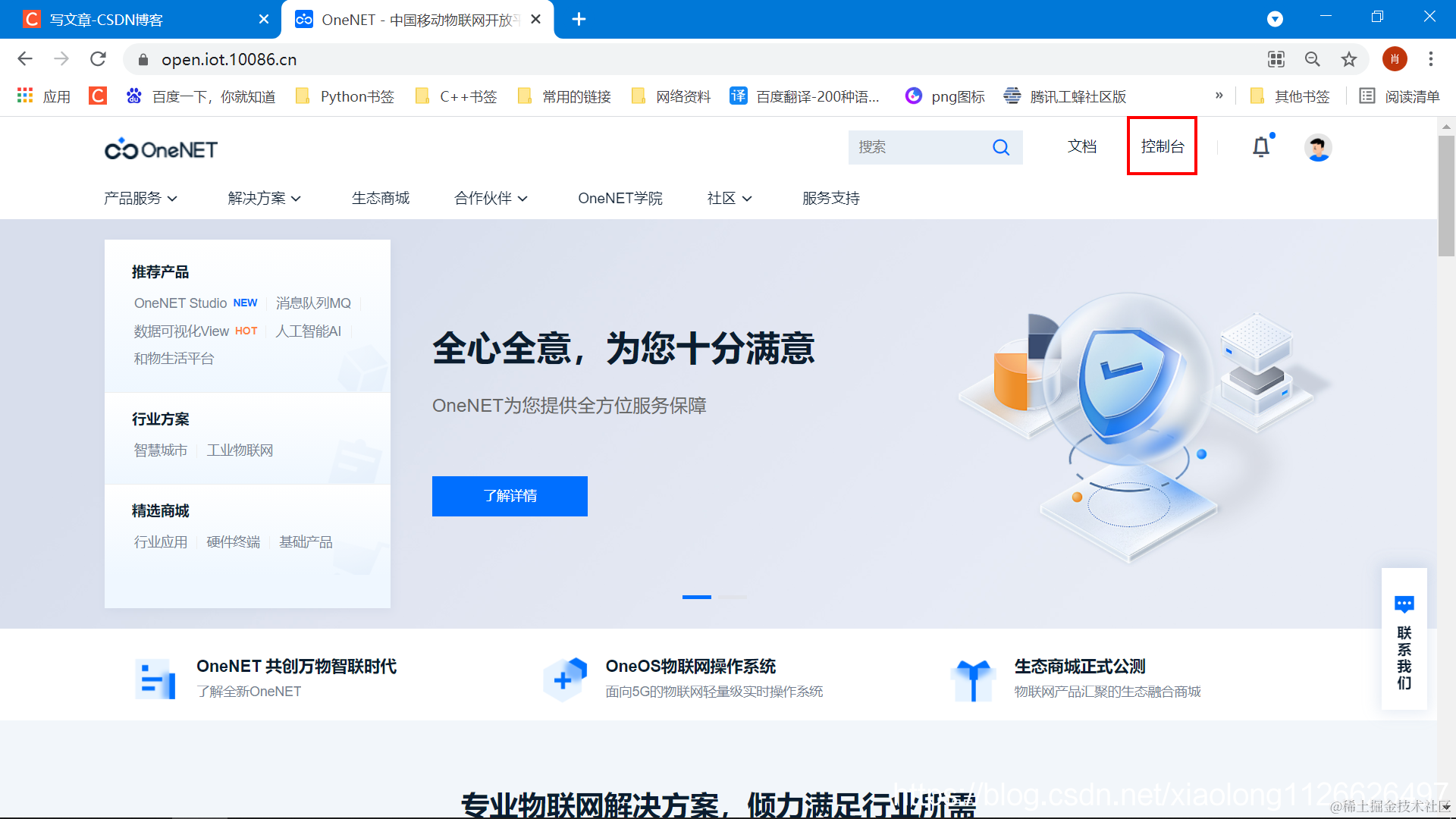This screenshot has width=1456, height=819.
Task: Open the contact us chat widget
Action: pos(1404,639)
